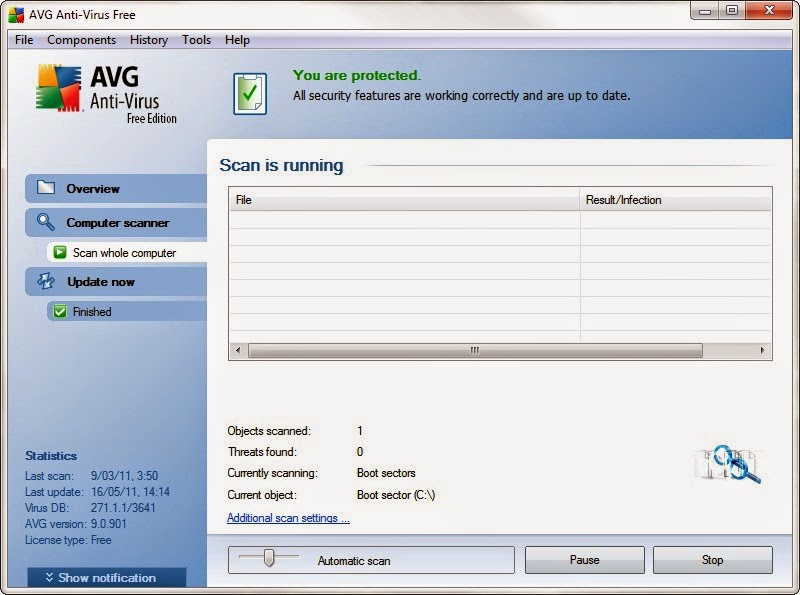Open the File menu
Viewport: 800px width, 595px height.
(x=24, y=40)
